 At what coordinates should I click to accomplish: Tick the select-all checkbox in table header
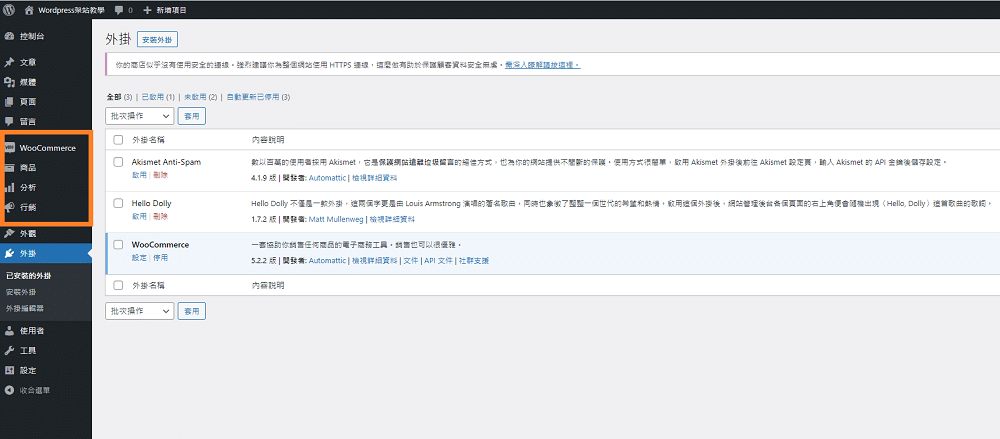pyautogui.click(x=118, y=139)
